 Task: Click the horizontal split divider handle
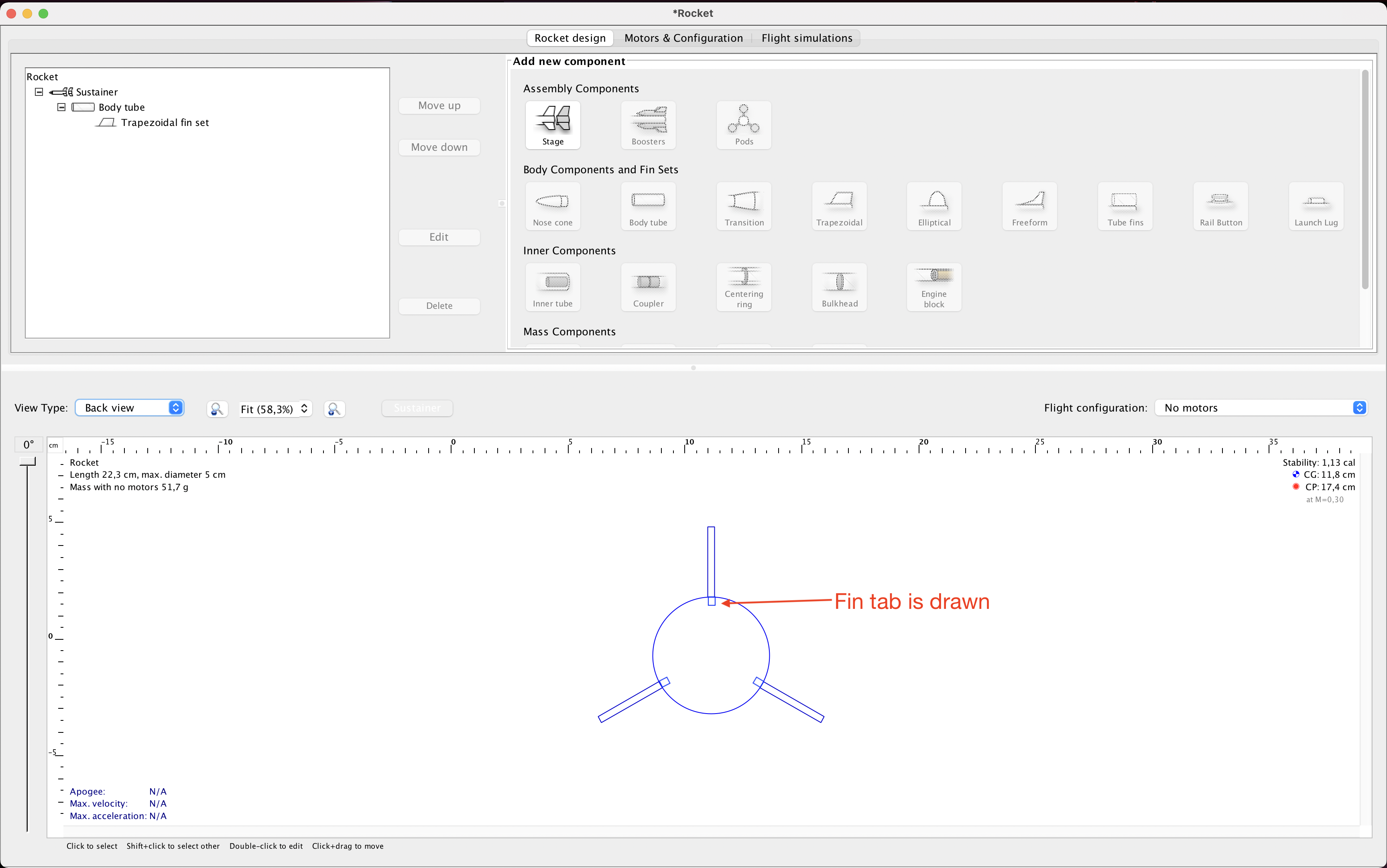click(x=693, y=367)
